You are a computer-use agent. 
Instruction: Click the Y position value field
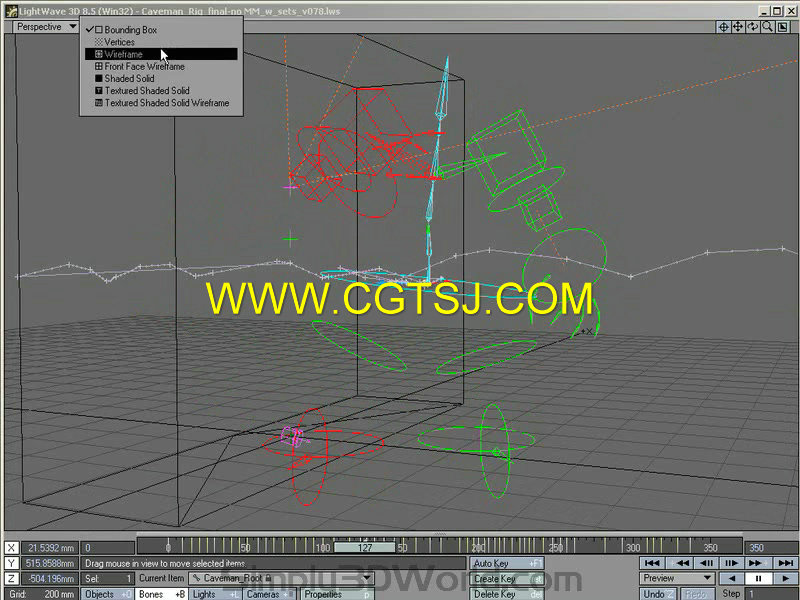pyautogui.click(x=49, y=563)
